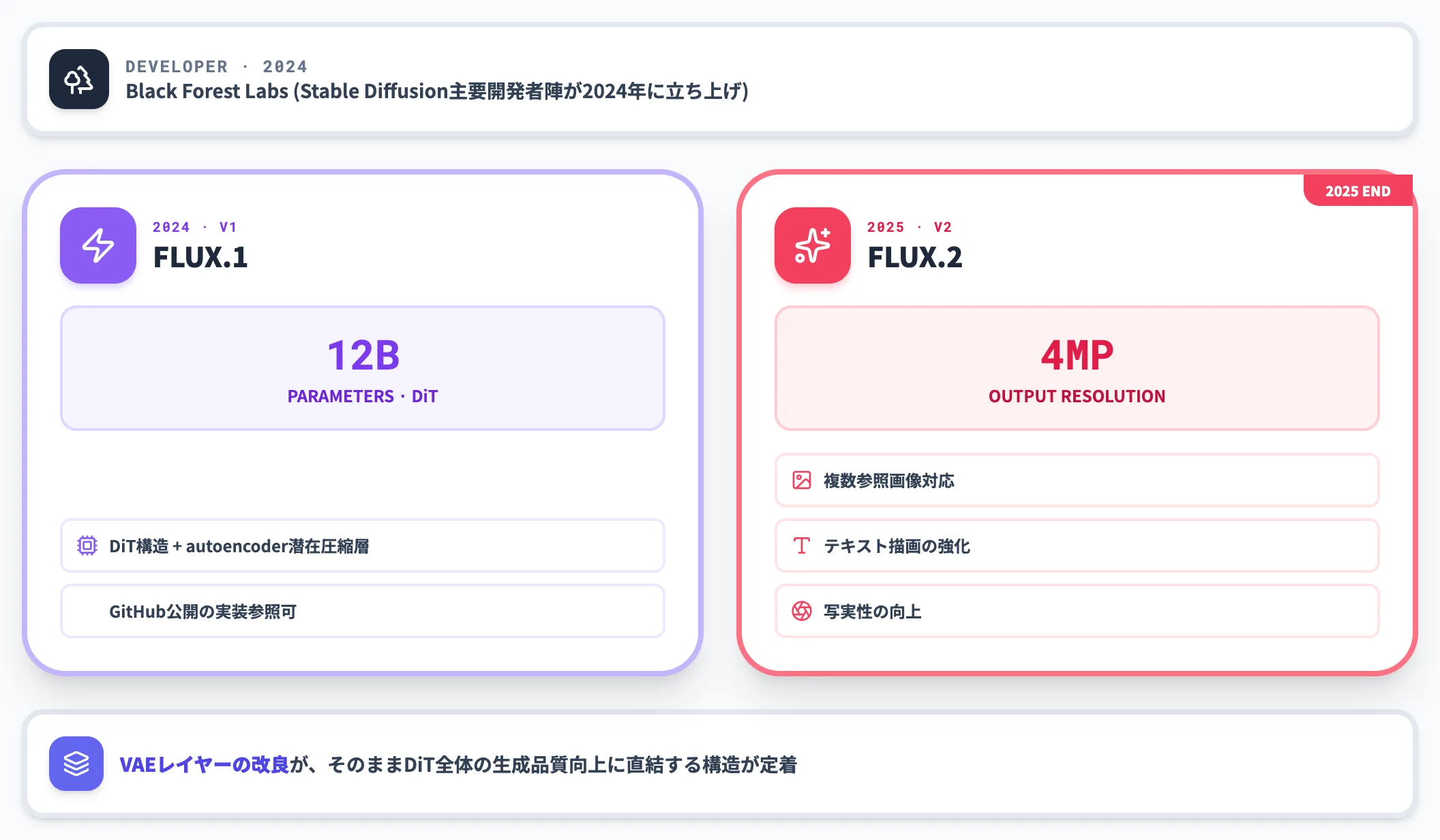Click the text T icon beside テキスト描画の強化
The width and height of the screenshot is (1440, 840).
tap(802, 545)
